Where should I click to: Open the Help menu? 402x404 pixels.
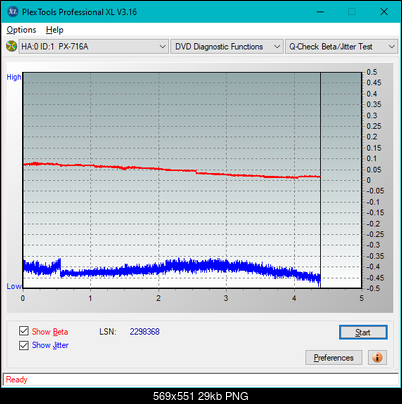(x=54, y=30)
